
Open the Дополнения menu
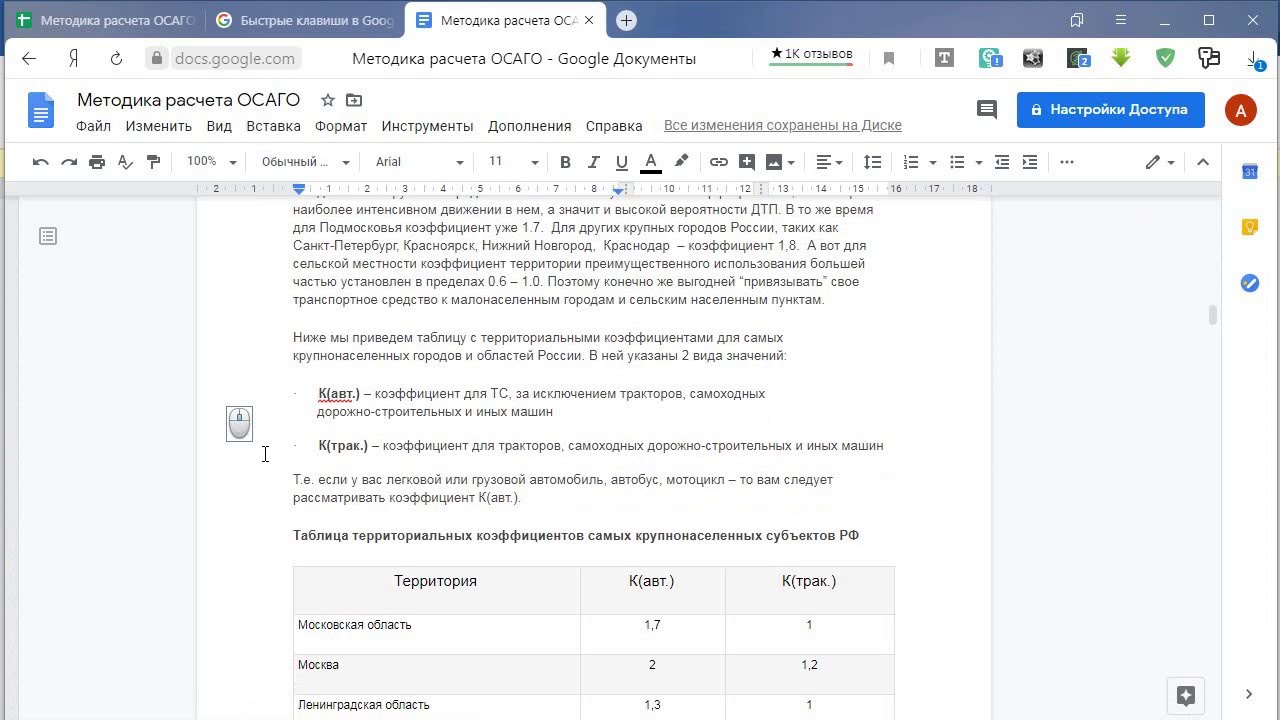pyautogui.click(x=529, y=126)
